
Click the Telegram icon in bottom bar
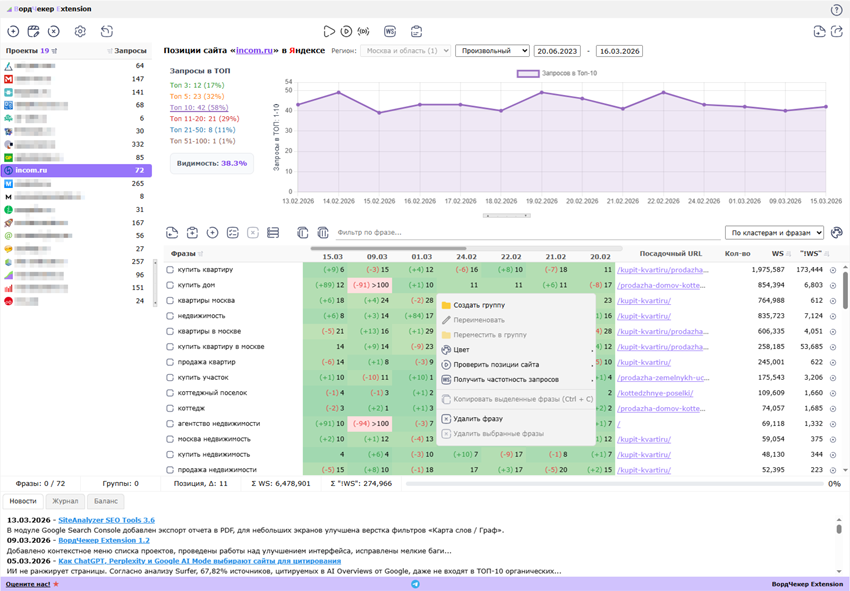click(x=415, y=584)
